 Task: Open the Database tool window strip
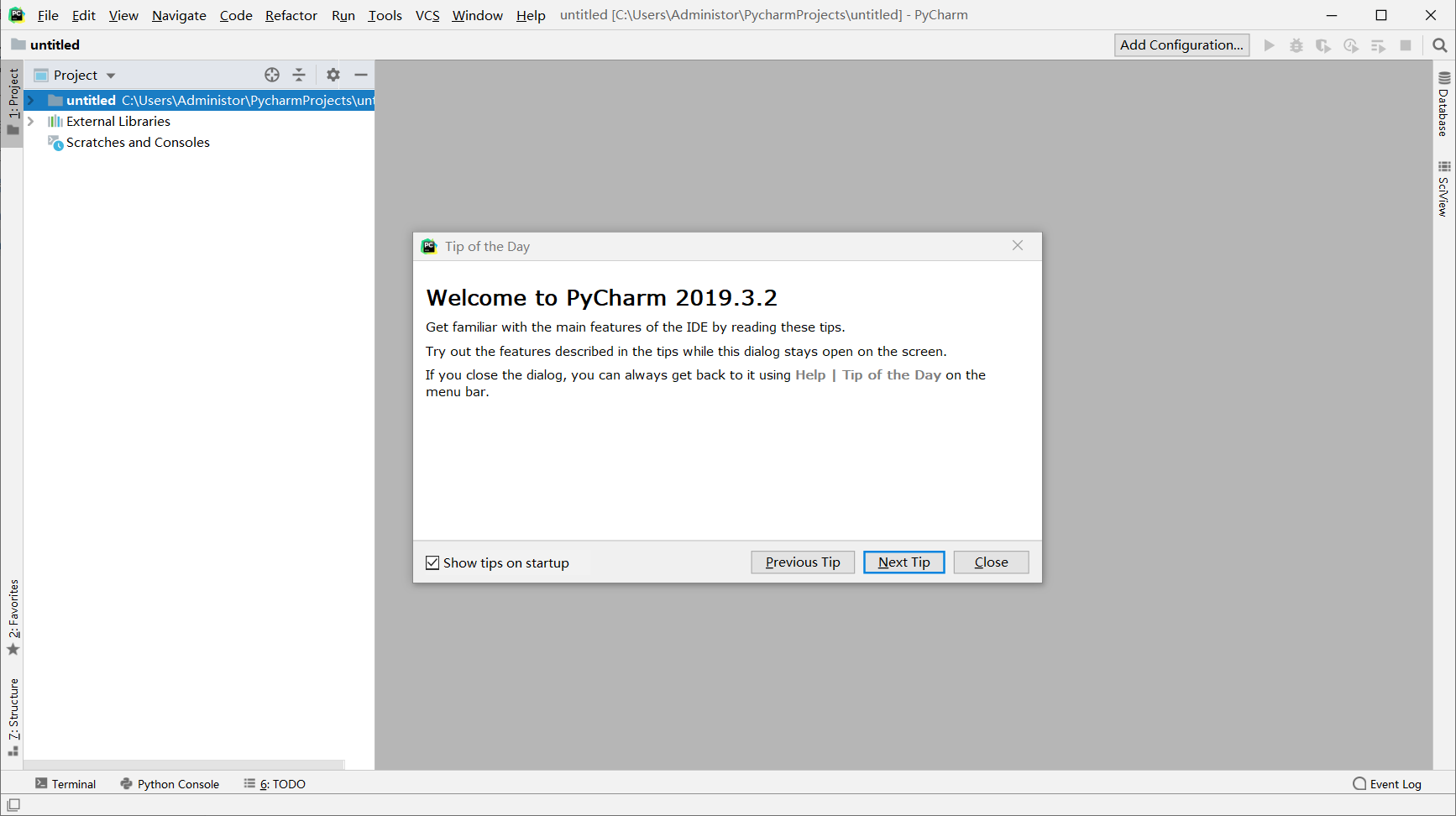[1444, 104]
